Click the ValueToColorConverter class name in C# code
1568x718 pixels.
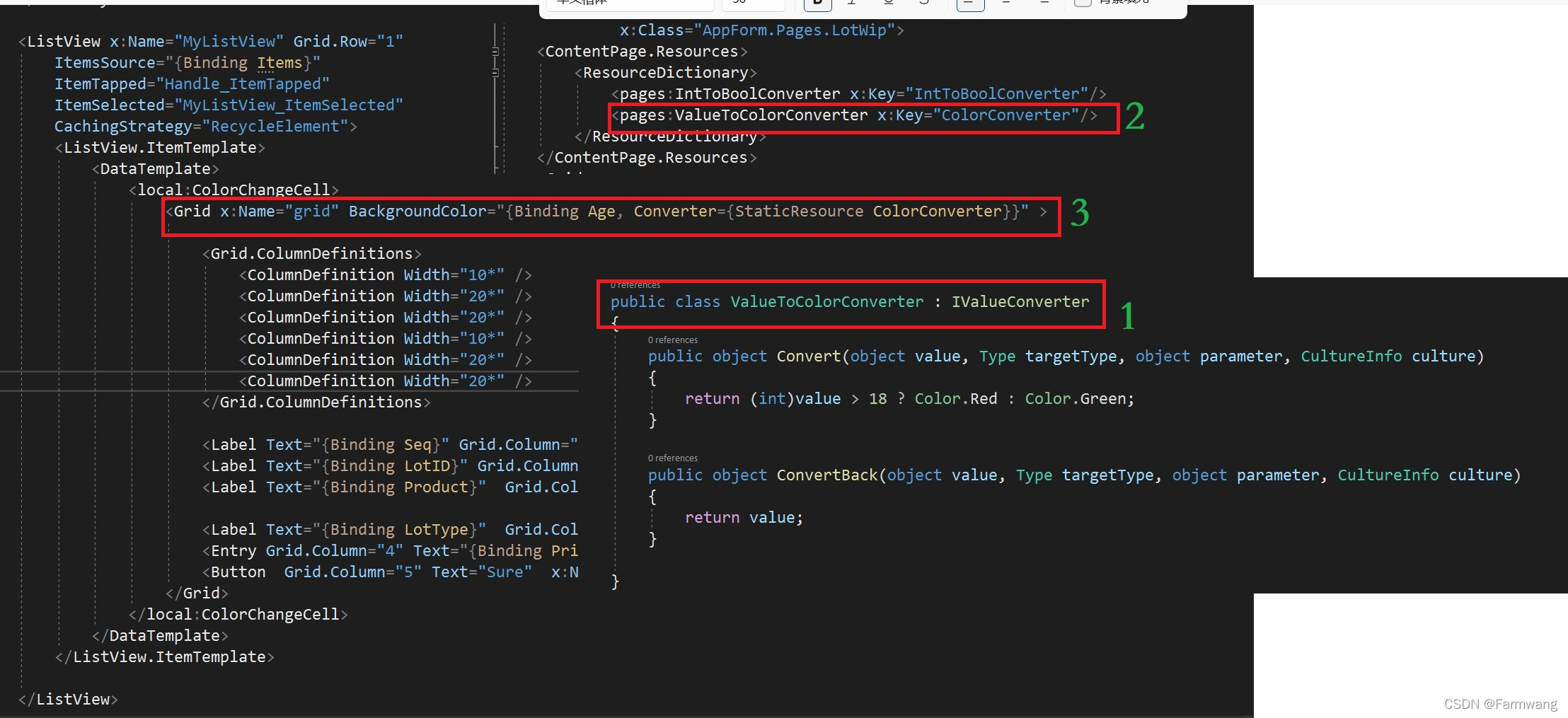[826, 302]
